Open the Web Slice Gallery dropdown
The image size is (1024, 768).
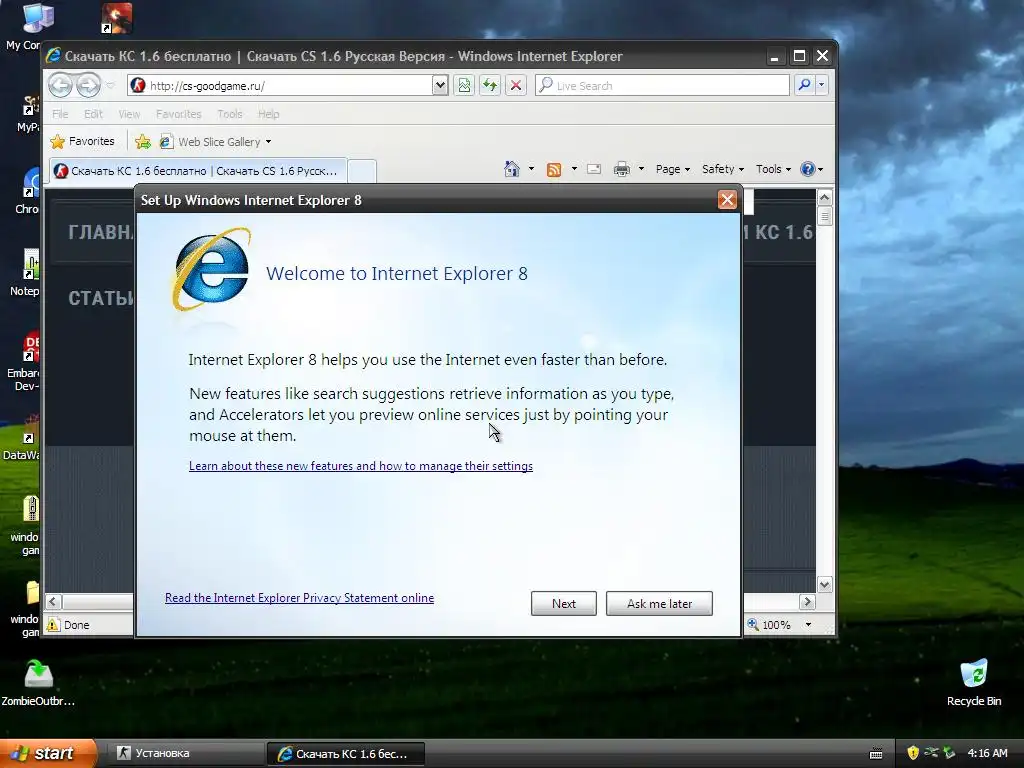[x=216, y=142]
